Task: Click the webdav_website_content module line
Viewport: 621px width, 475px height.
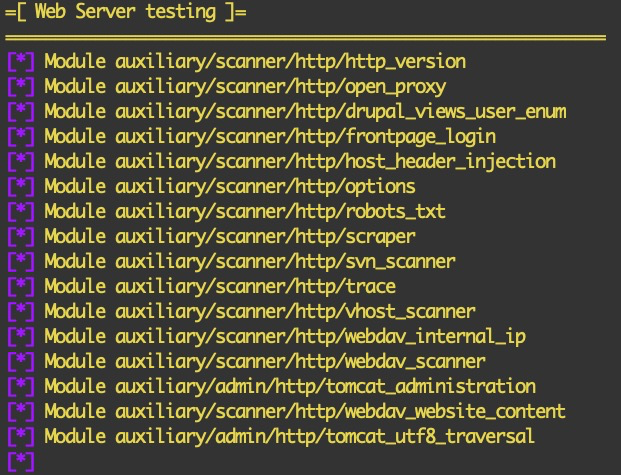Action: [x=305, y=412]
